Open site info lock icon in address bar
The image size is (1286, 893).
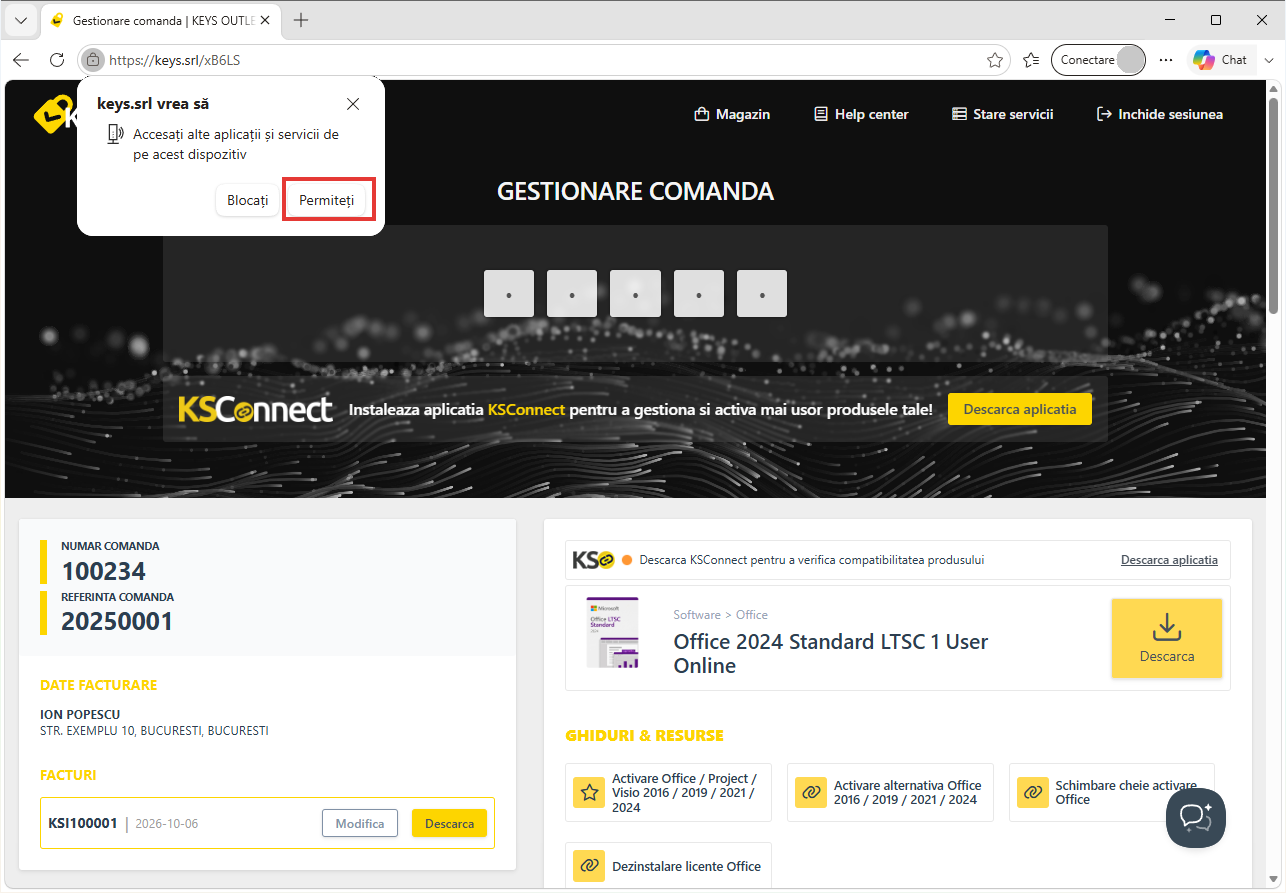[x=93, y=60]
